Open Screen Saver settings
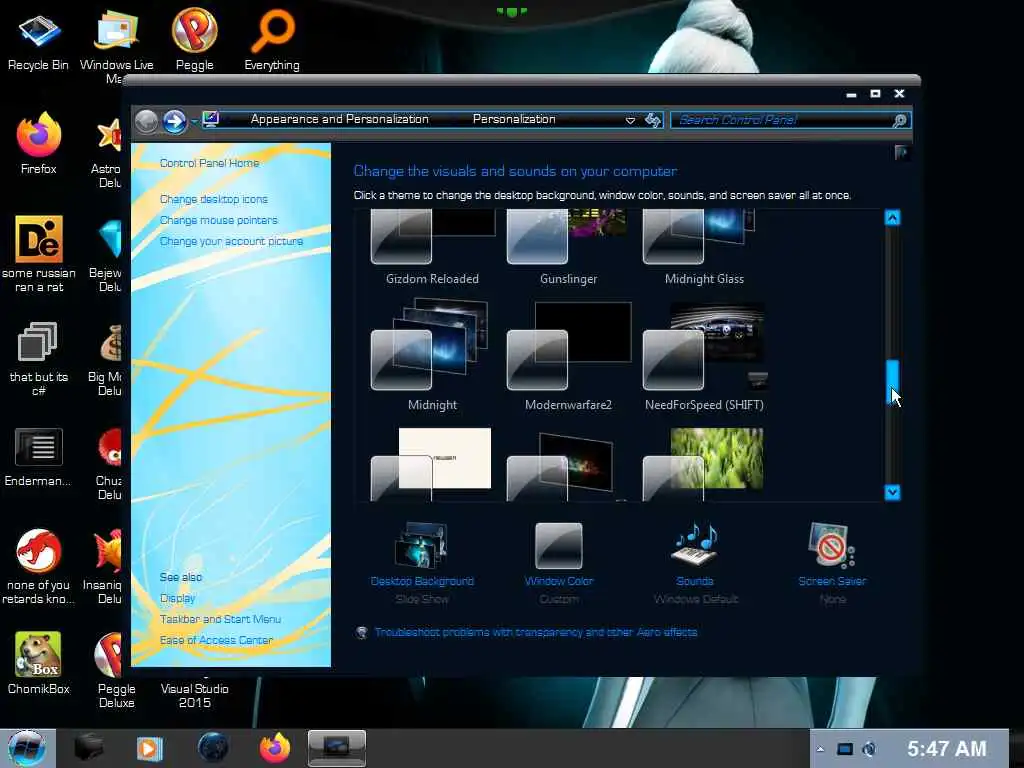This screenshot has height=768, width=1024. (x=832, y=563)
